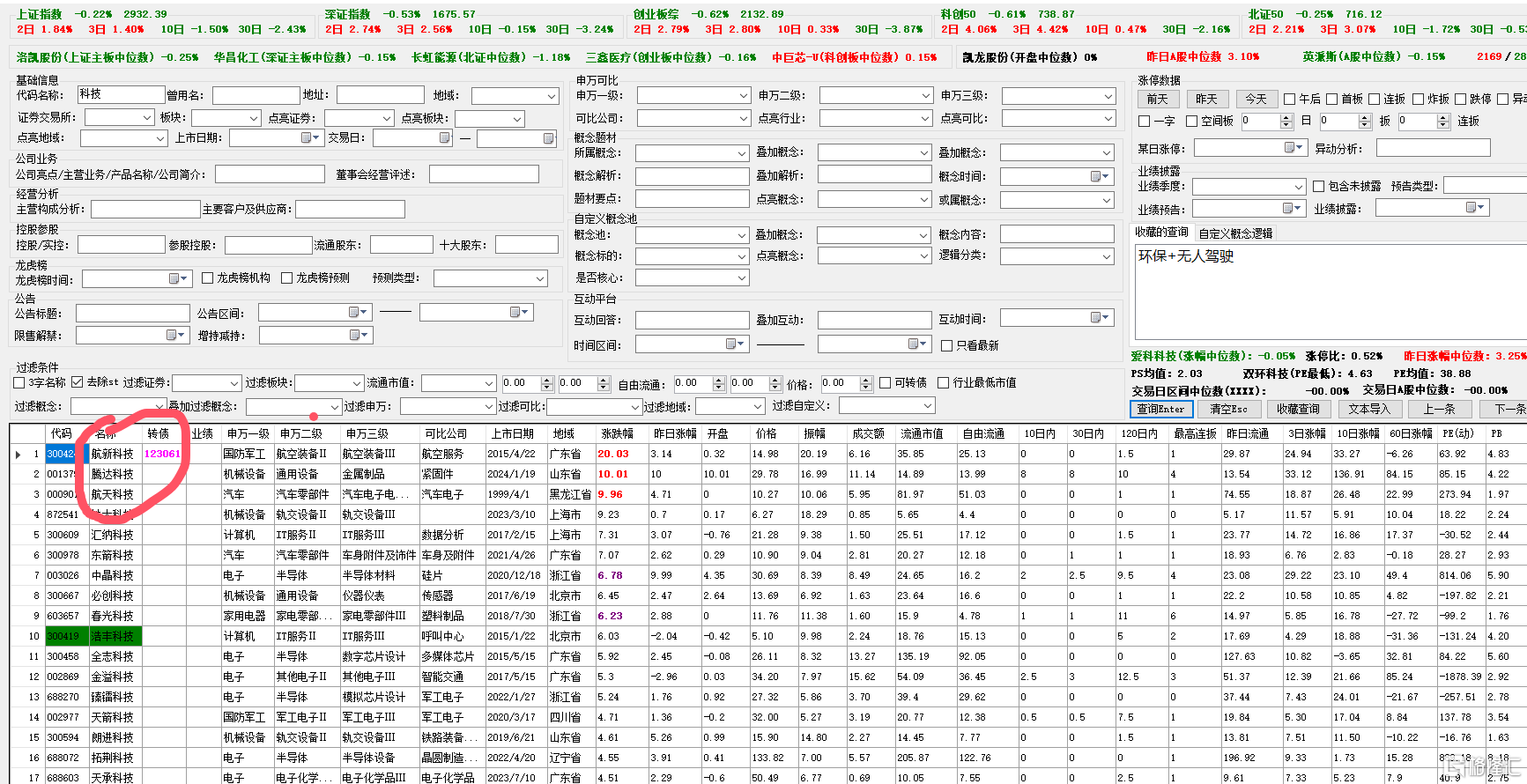Screen dimensions: 1527x784
Task: Open calendar picker for 限售解禁
Action: click(174, 335)
